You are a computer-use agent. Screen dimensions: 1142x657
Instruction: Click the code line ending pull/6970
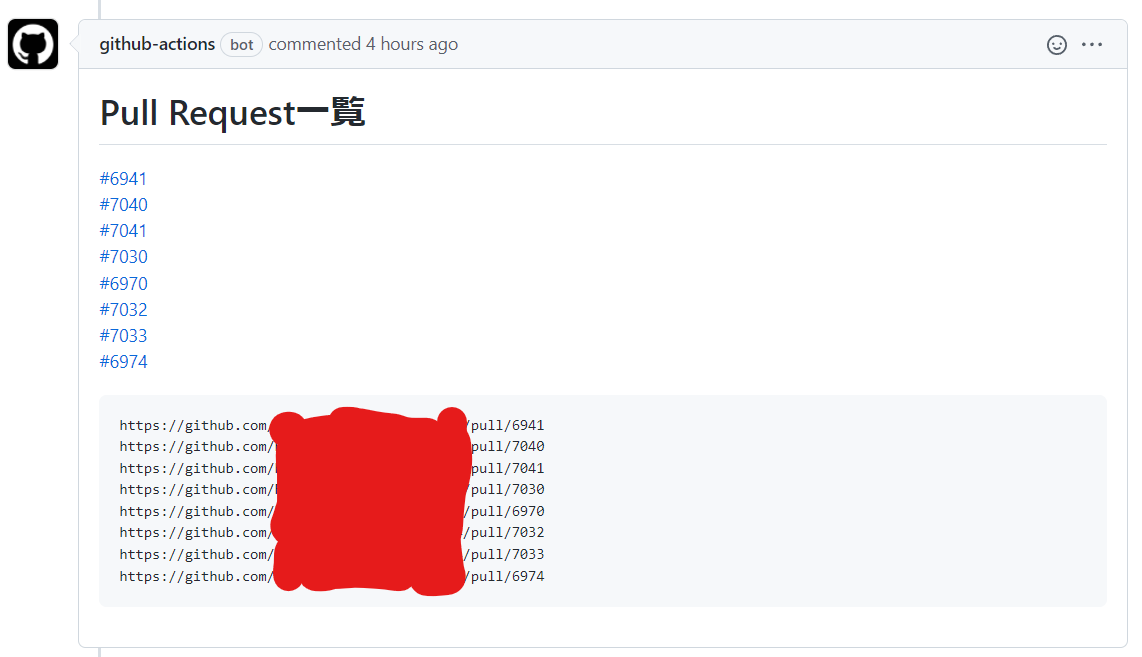pos(332,511)
